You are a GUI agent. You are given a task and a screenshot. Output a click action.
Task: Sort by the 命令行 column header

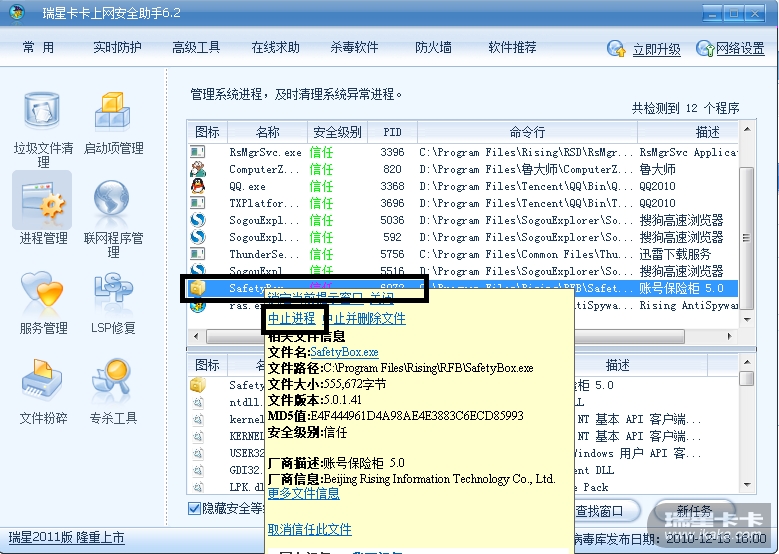click(x=527, y=132)
